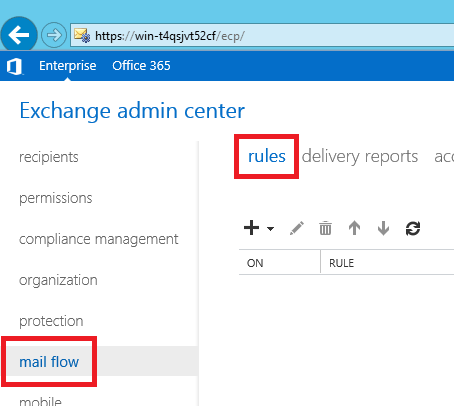
Task: Open recipients in the left navigation
Action: (x=49, y=157)
